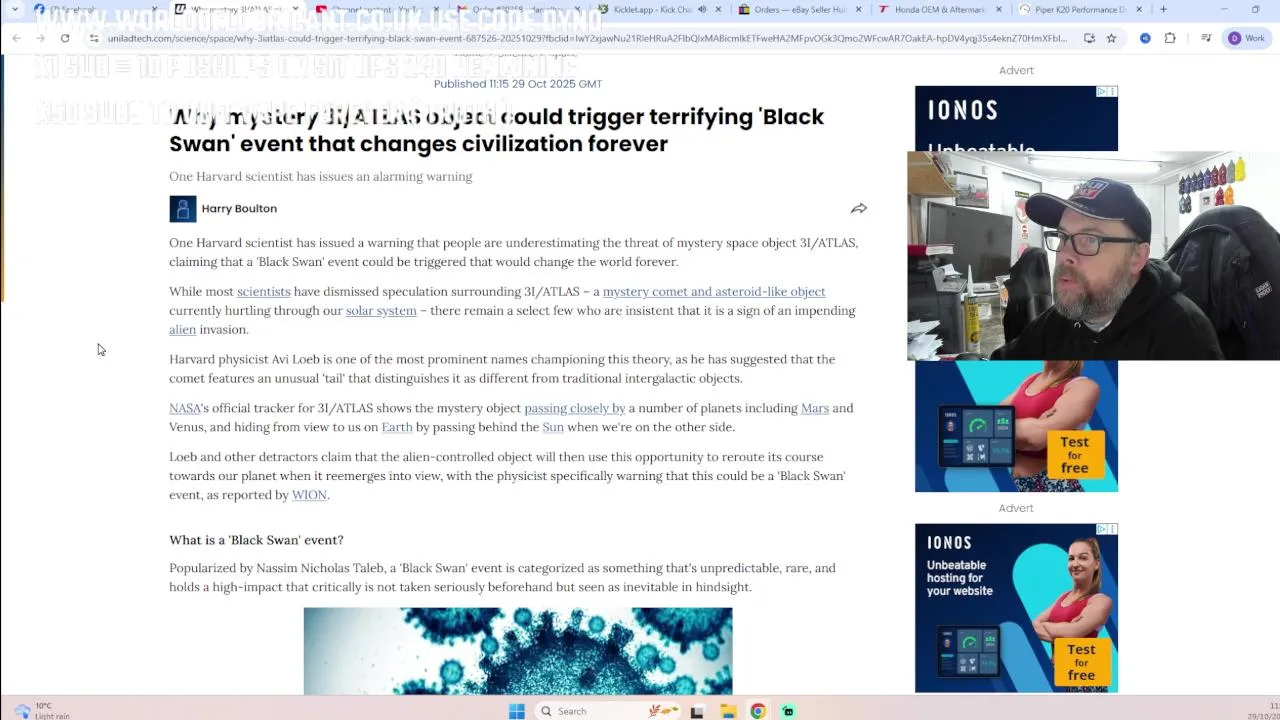Mute the Kicklet.app tab audio icon

701,9
